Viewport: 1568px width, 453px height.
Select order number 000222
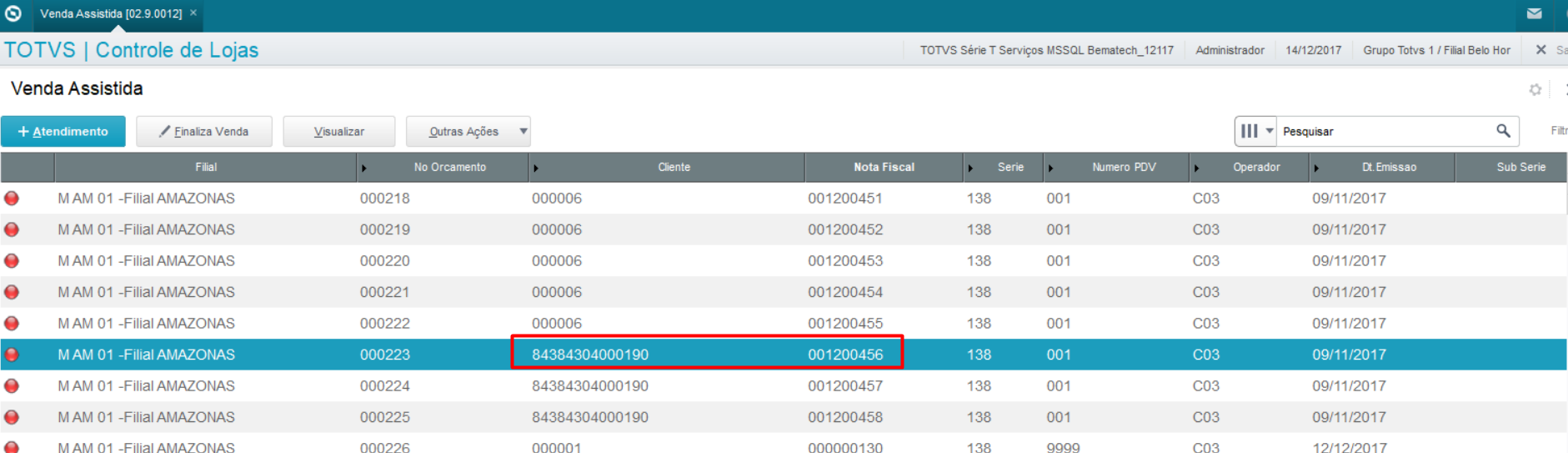pyautogui.click(x=385, y=324)
